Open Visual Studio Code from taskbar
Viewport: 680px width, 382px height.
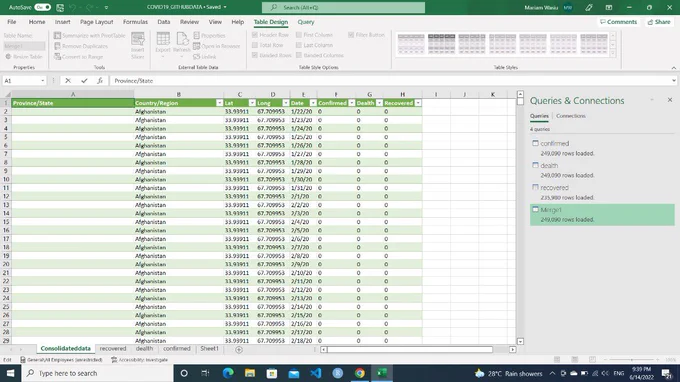[x=316, y=373]
